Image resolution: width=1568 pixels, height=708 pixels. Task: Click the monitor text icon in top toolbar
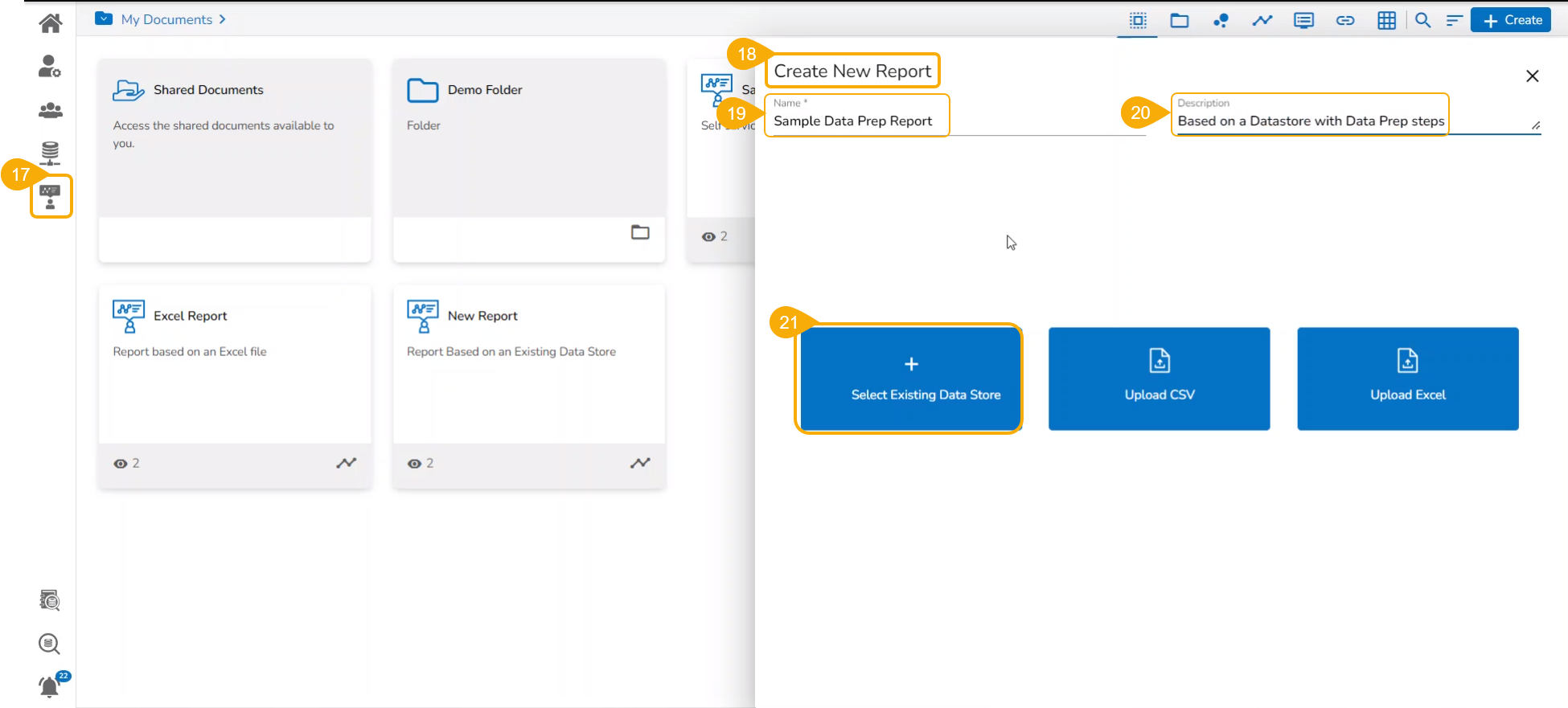coord(1304,21)
